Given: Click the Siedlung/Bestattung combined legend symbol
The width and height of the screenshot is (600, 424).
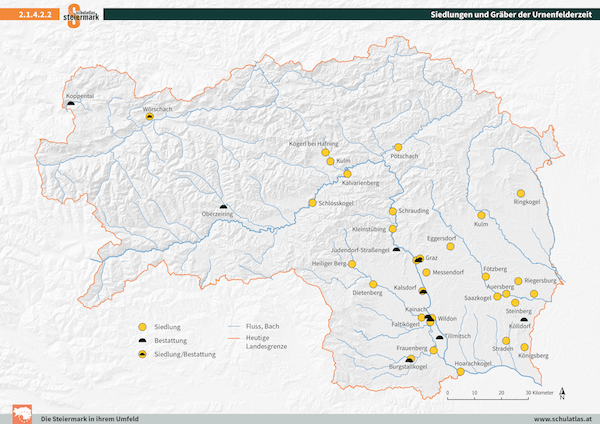Looking at the screenshot, I should [x=142, y=354].
